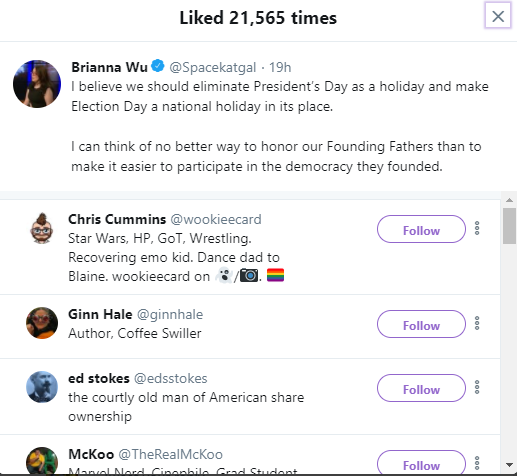The width and height of the screenshot is (517, 476).
Task: View Ginn Hale's profile picture
Action: pos(42,323)
